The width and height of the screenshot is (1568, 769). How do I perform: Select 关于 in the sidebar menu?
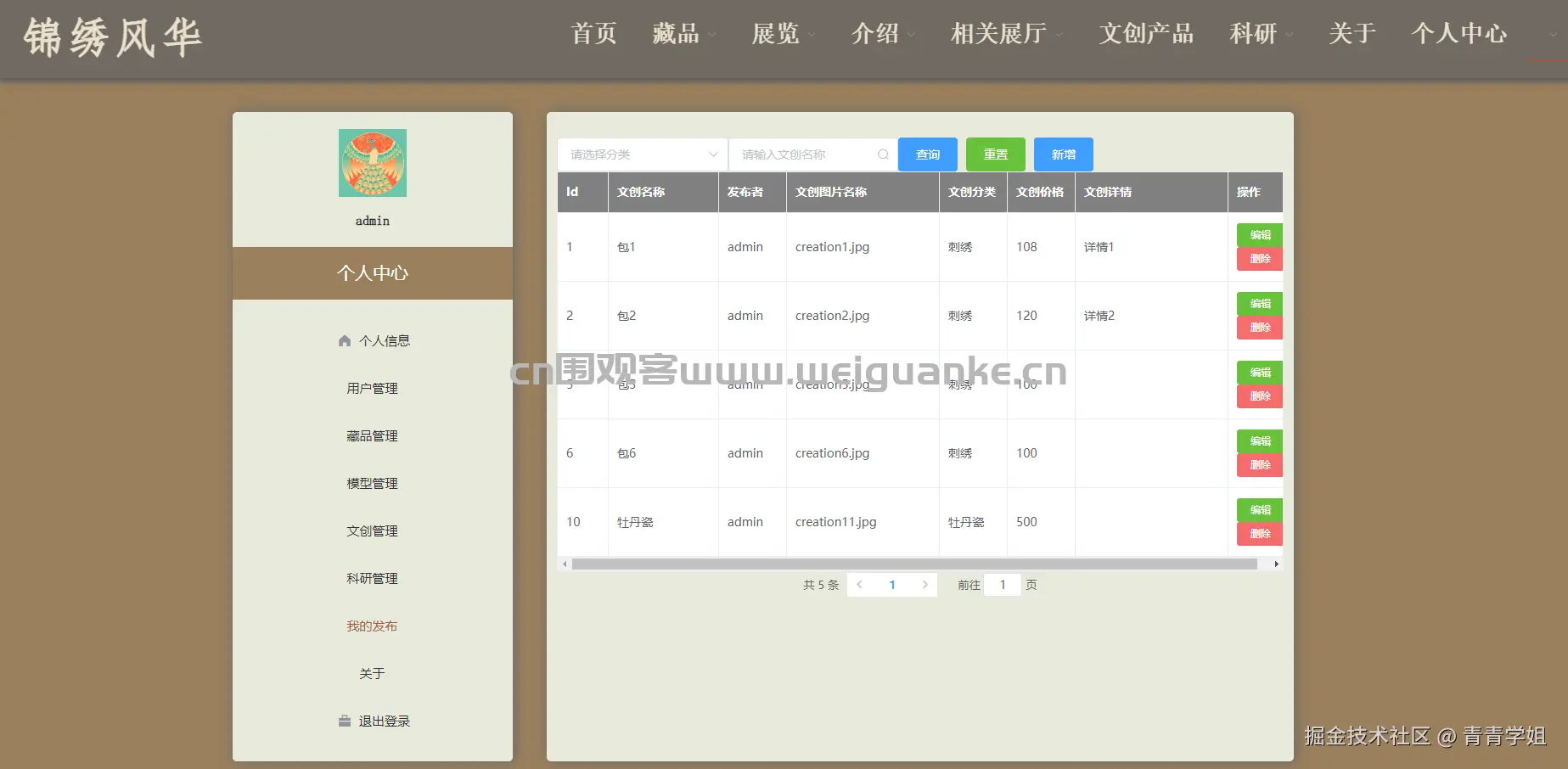click(373, 673)
